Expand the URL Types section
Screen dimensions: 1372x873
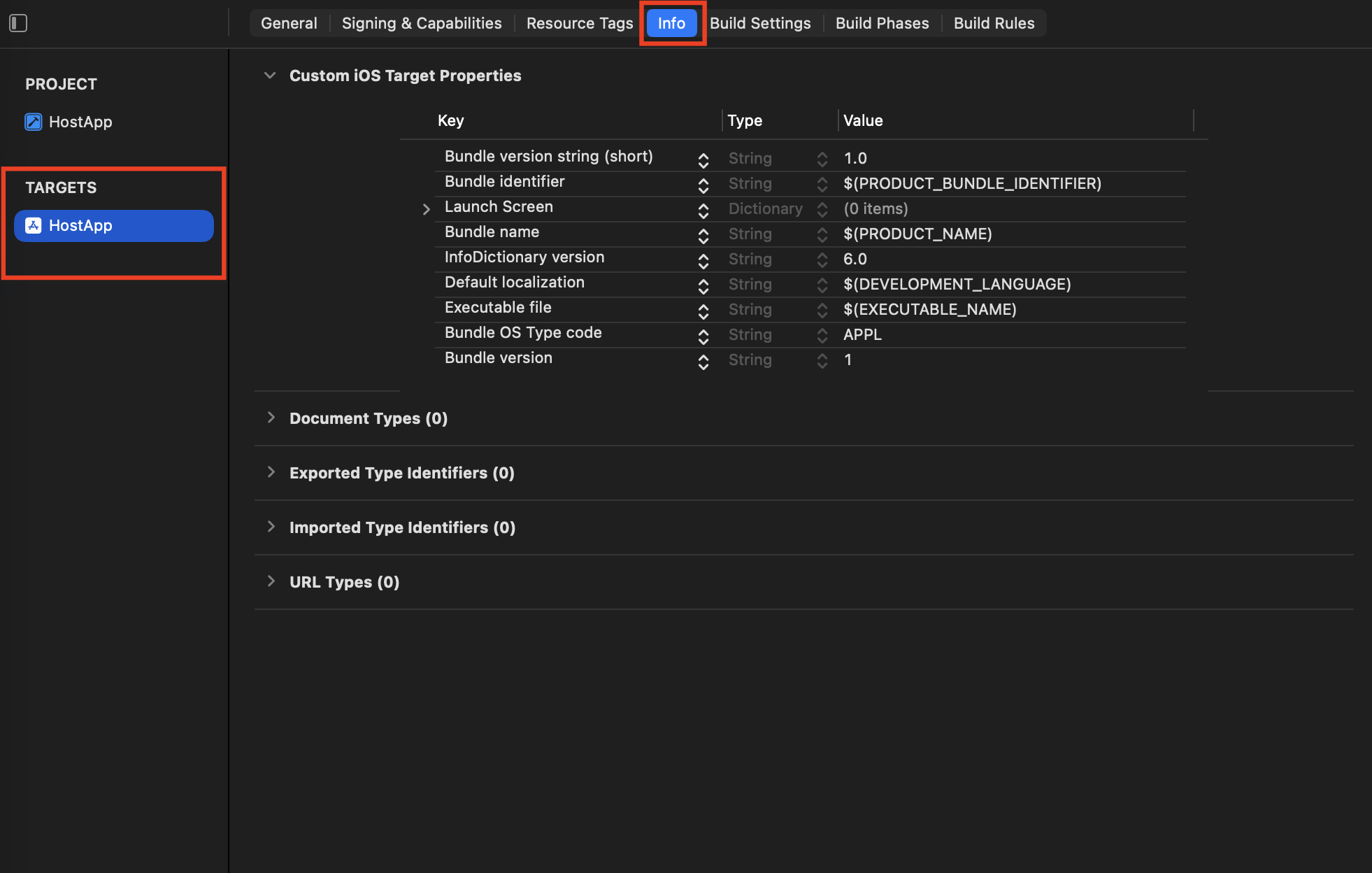coord(271,581)
